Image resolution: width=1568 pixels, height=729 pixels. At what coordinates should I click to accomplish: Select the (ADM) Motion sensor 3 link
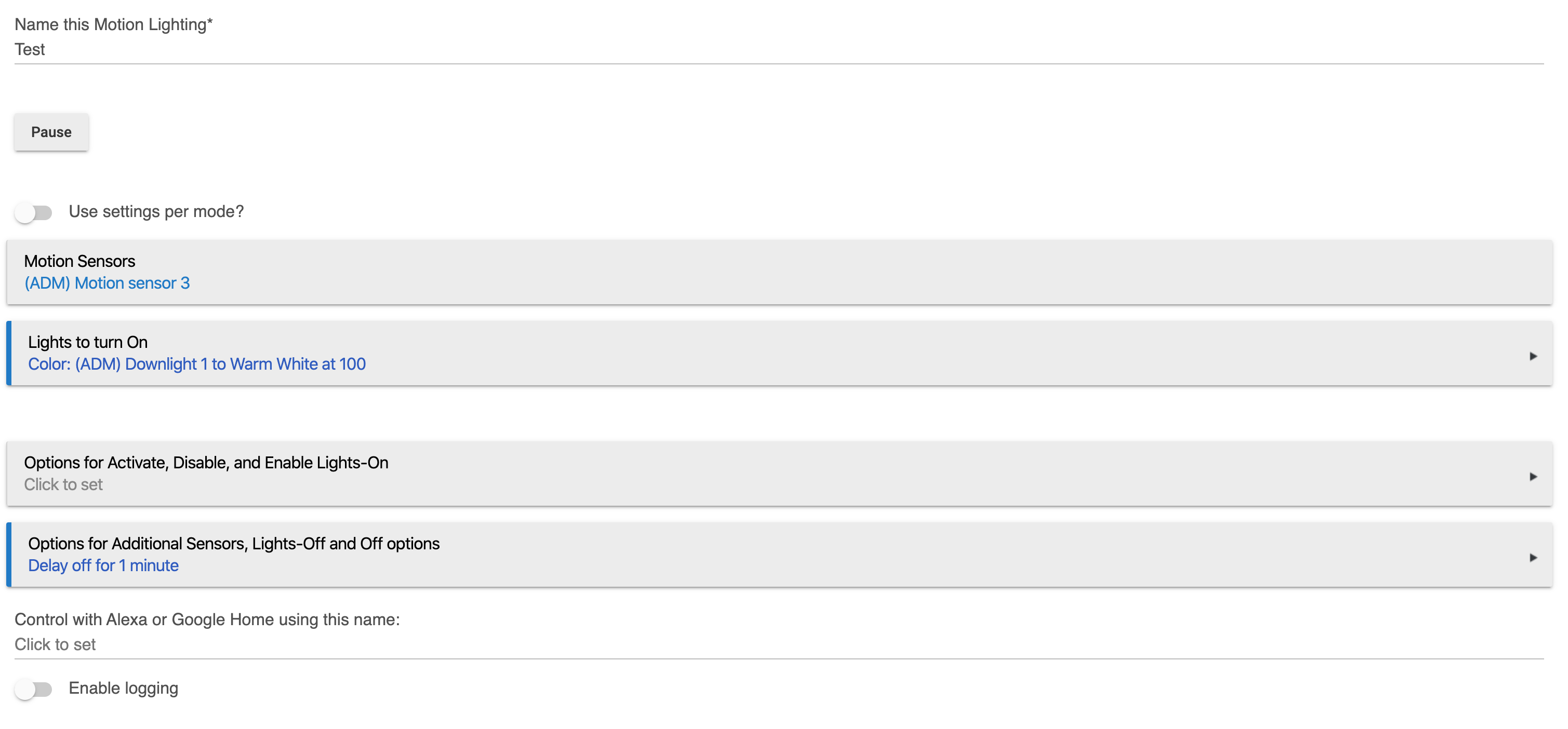coord(107,283)
